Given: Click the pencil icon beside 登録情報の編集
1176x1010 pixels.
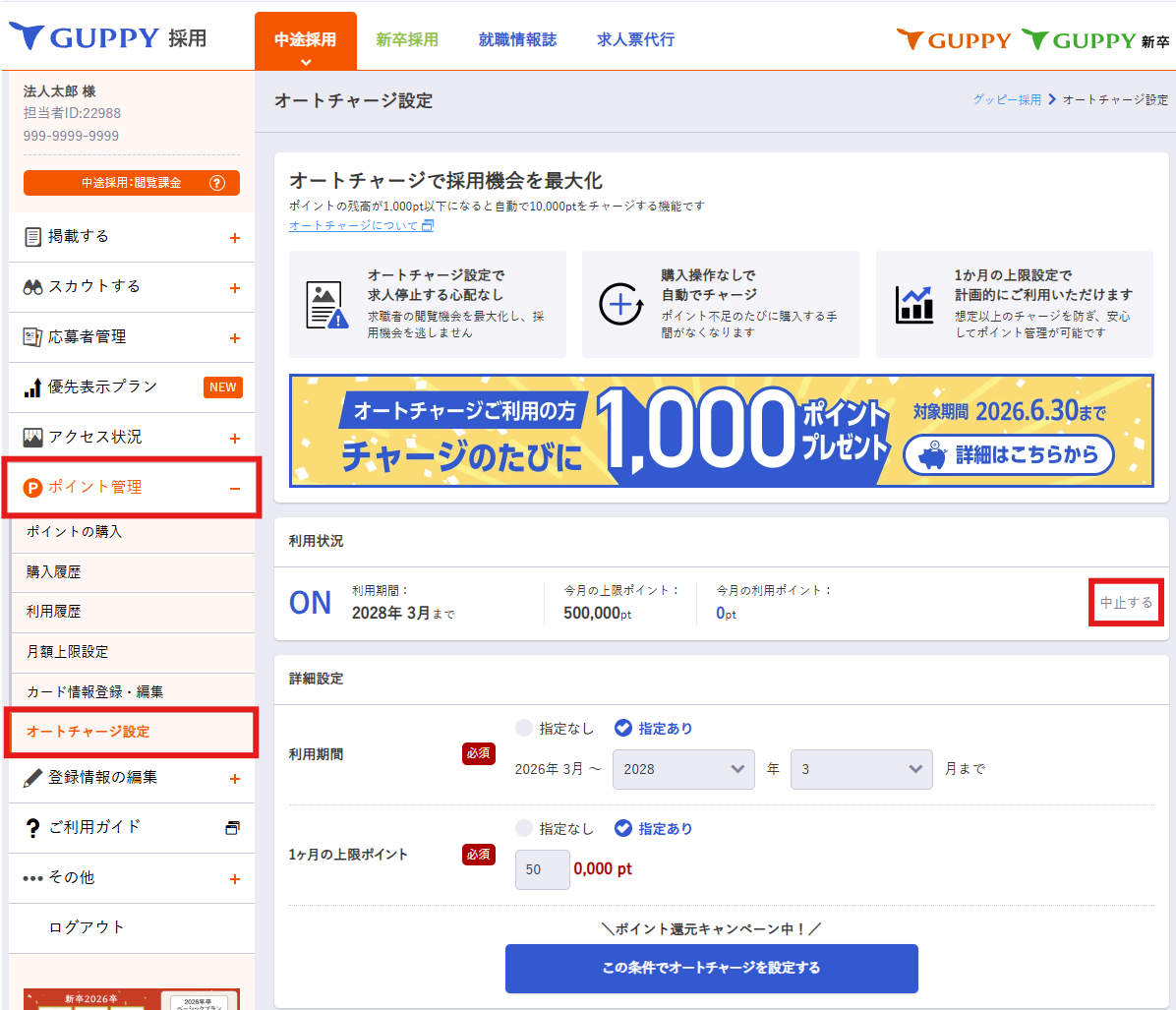Looking at the screenshot, I should pyautogui.click(x=33, y=778).
